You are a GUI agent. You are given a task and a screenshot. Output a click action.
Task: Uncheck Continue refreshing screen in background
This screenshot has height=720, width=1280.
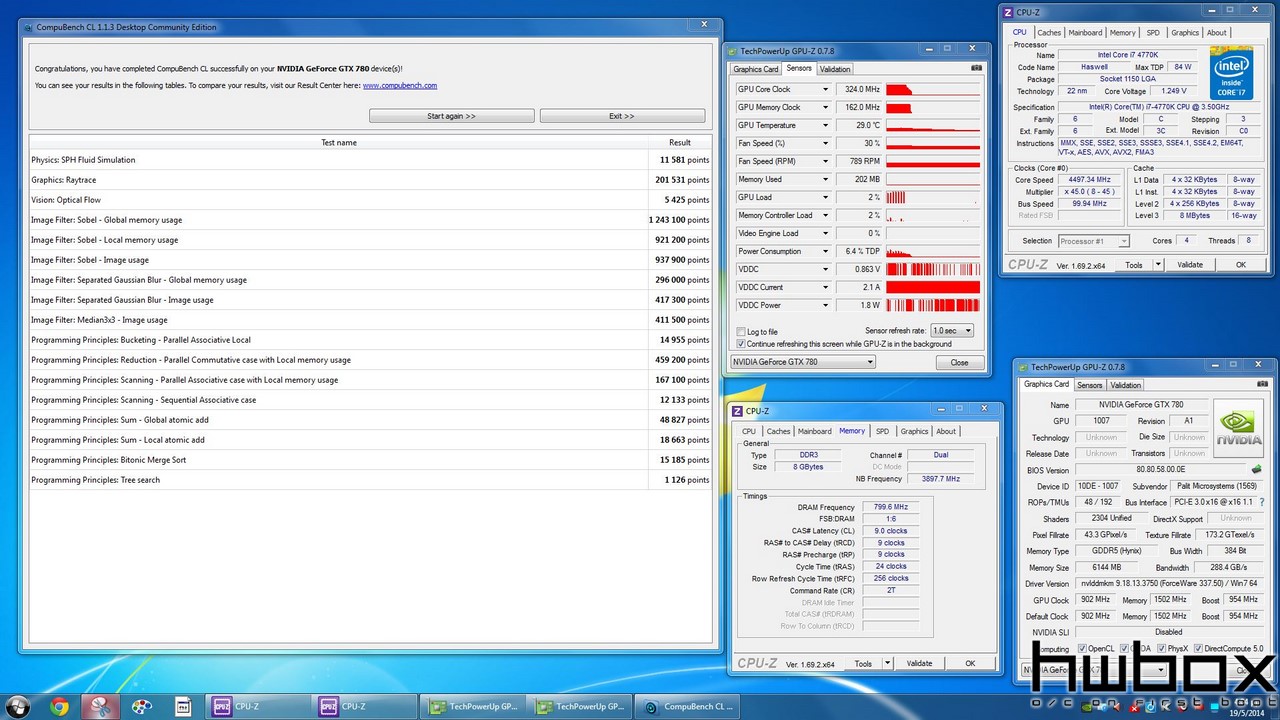point(740,344)
